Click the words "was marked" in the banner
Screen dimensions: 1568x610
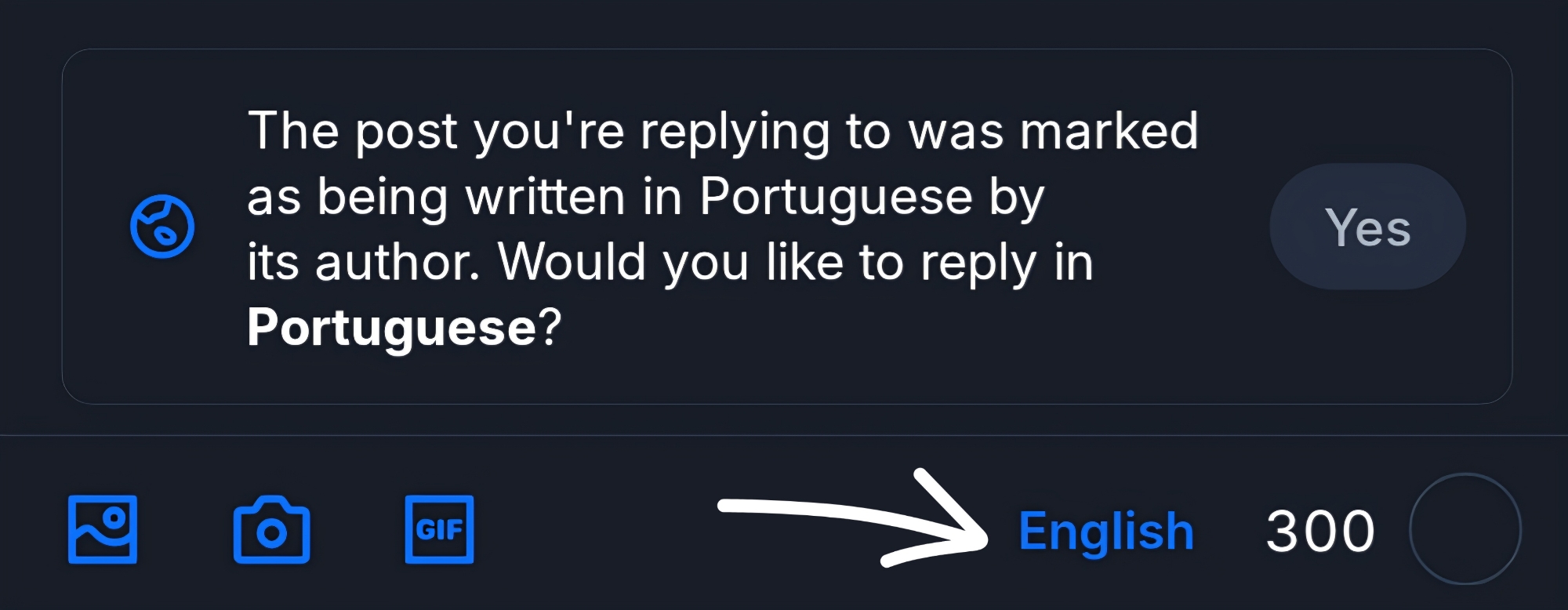point(1053,131)
